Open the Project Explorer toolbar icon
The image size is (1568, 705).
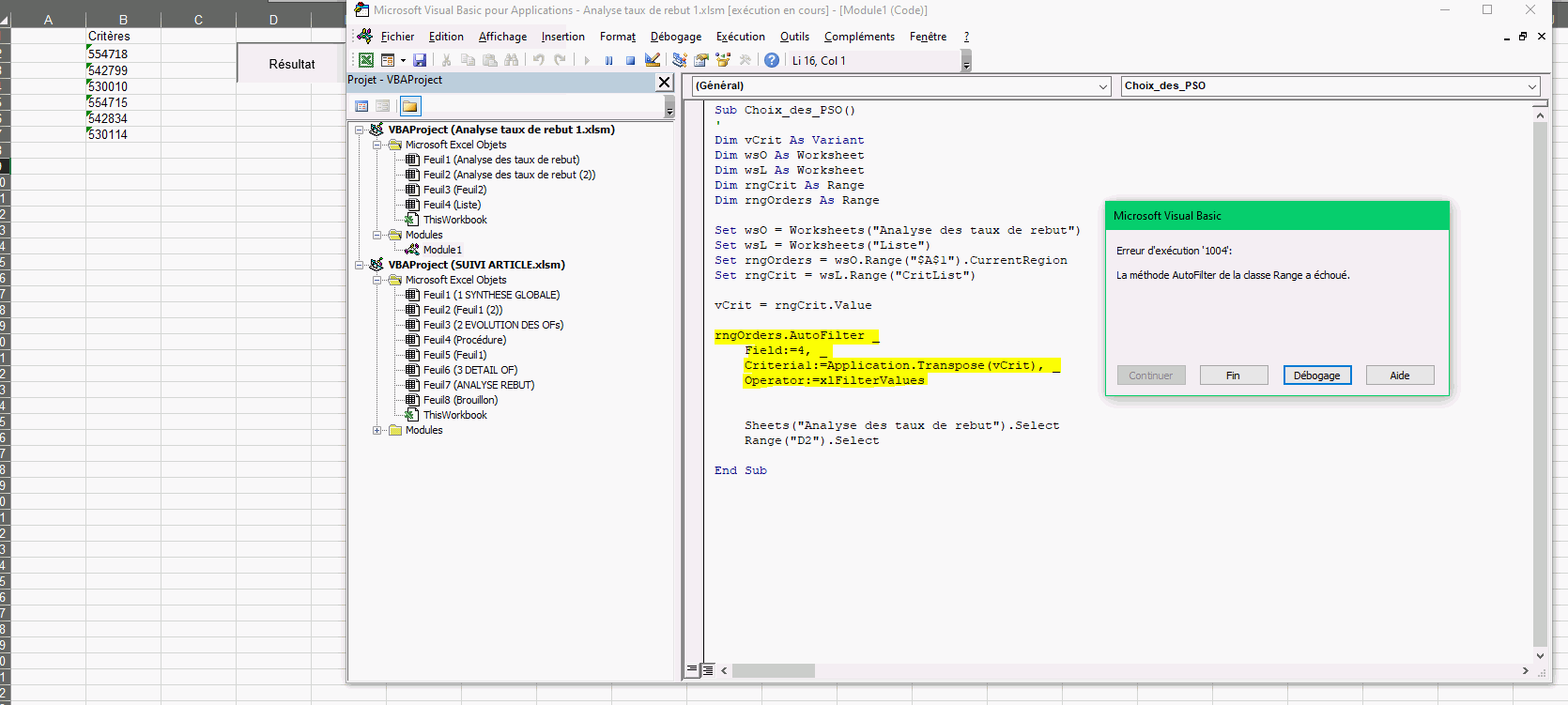(x=680, y=60)
